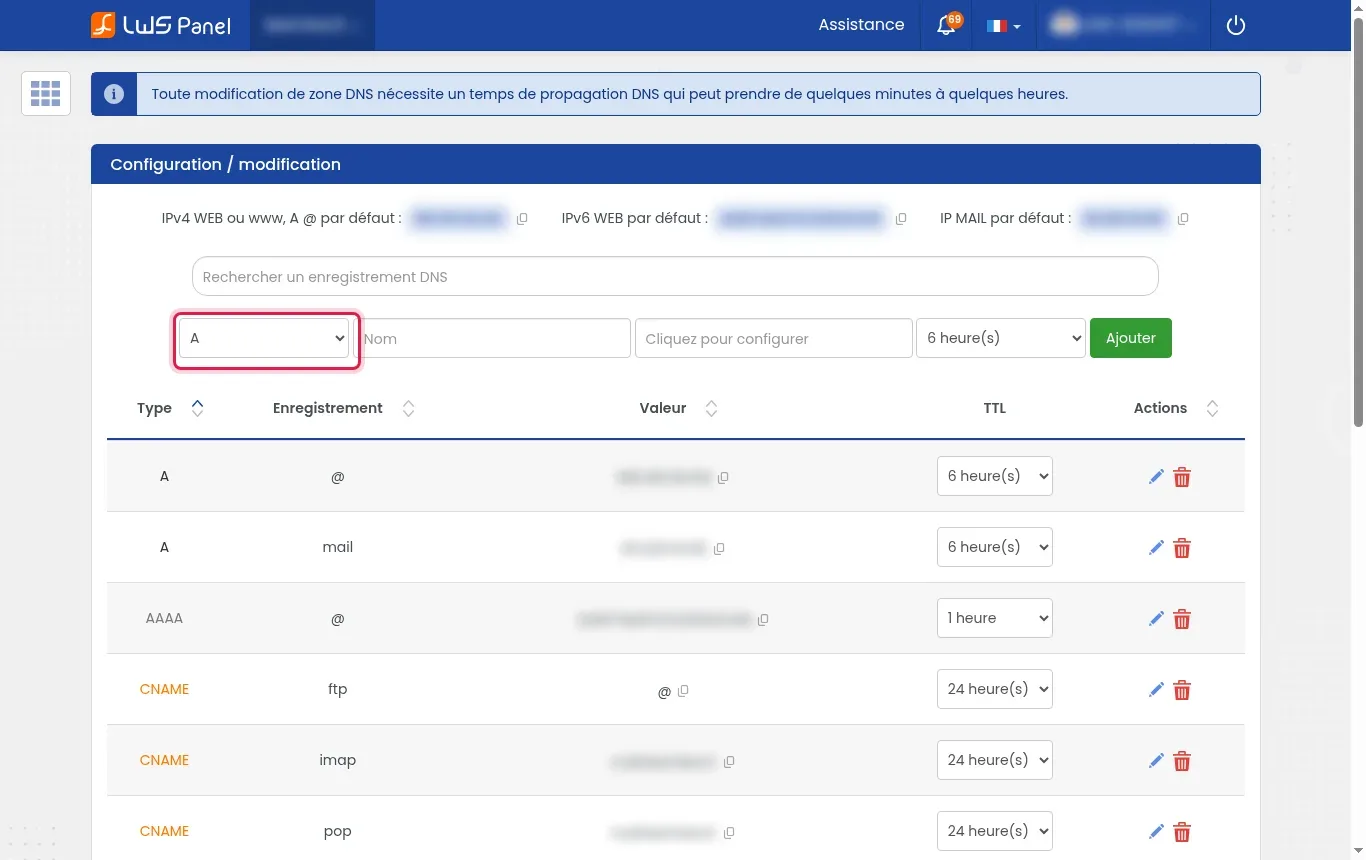This screenshot has height=860, width=1366.
Task: Click the power logout icon
Action: pyautogui.click(x=1236, y=26)
